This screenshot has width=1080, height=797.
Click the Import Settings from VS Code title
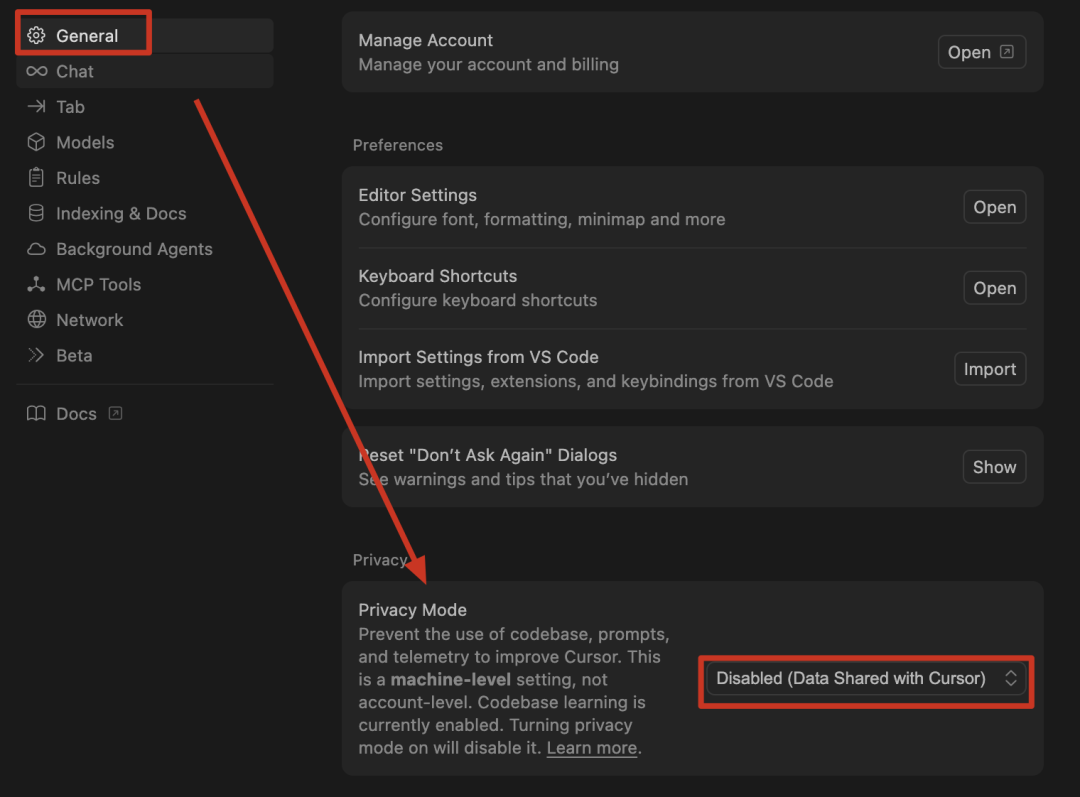pos(478,357)
